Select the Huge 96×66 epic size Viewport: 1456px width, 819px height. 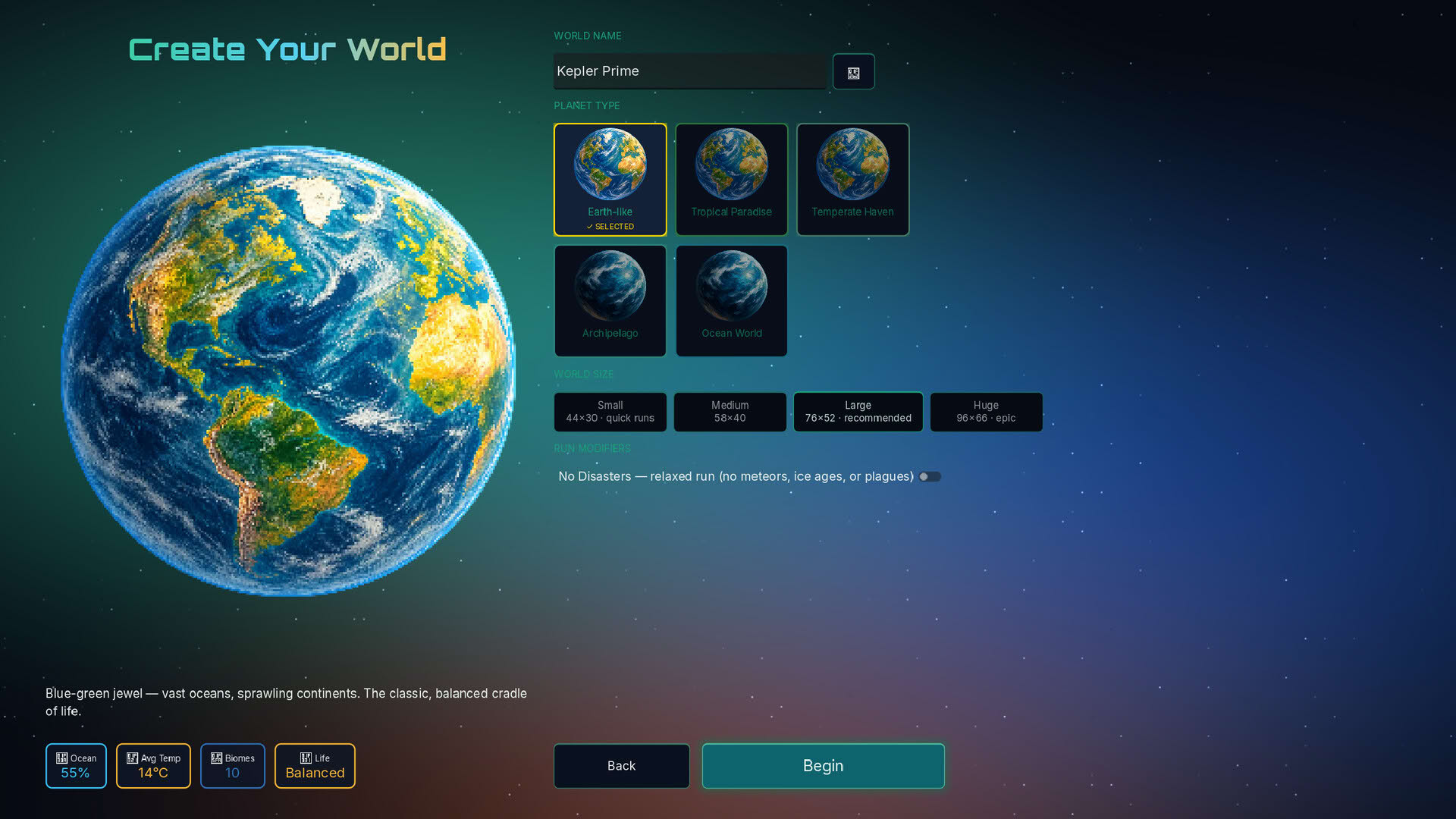click(986, 412)
